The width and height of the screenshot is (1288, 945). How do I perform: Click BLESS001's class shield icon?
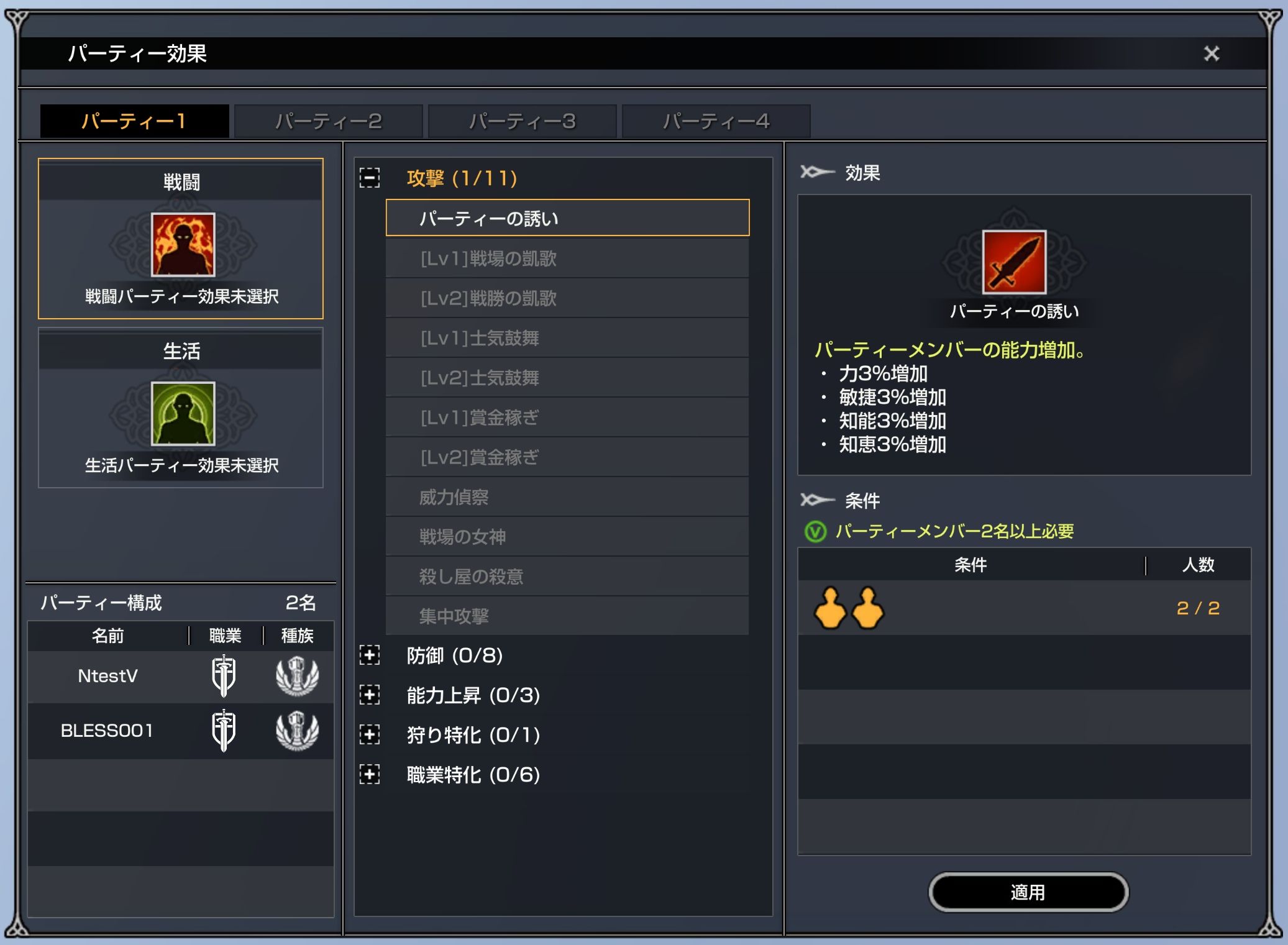coord(224,731)
